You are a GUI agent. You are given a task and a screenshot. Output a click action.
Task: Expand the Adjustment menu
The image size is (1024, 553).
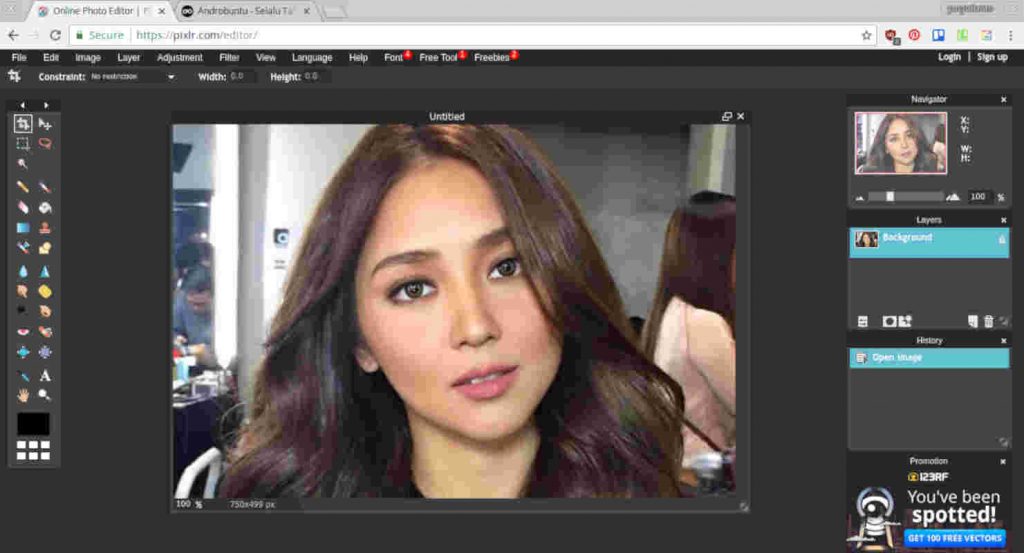[x=180, y=58]
